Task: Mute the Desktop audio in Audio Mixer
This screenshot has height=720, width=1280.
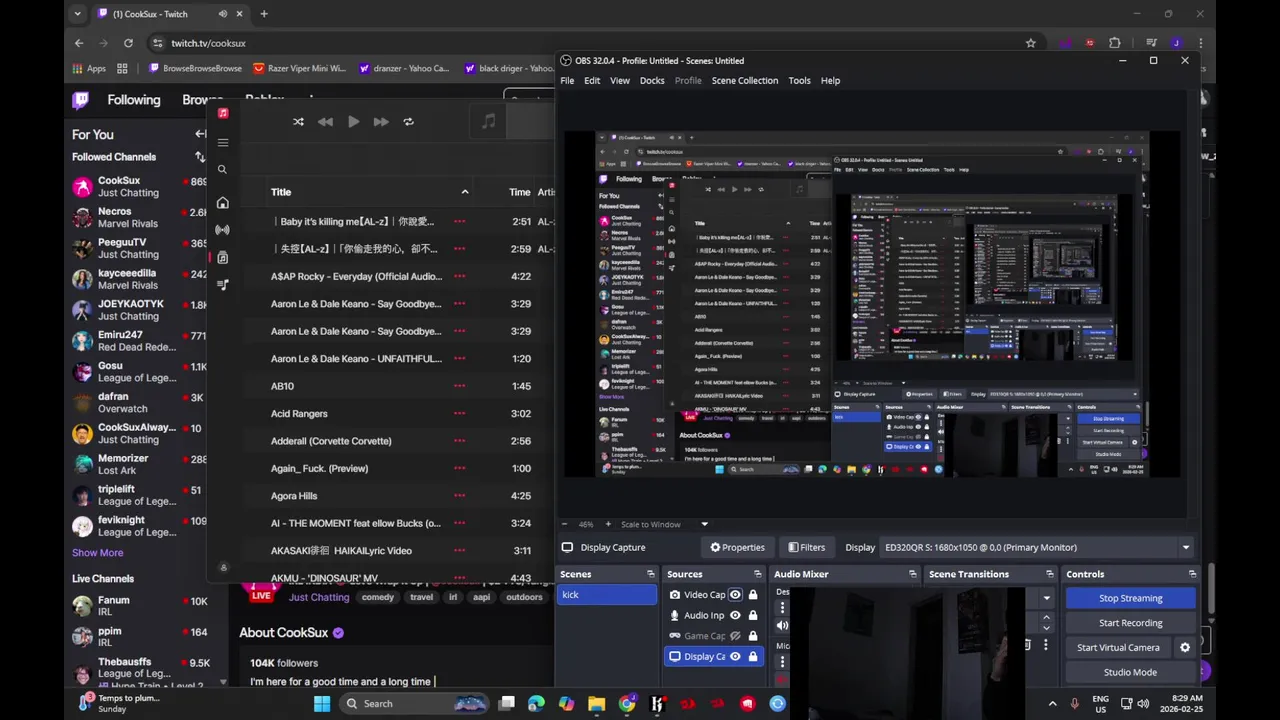Action: [x=782, y=625]
